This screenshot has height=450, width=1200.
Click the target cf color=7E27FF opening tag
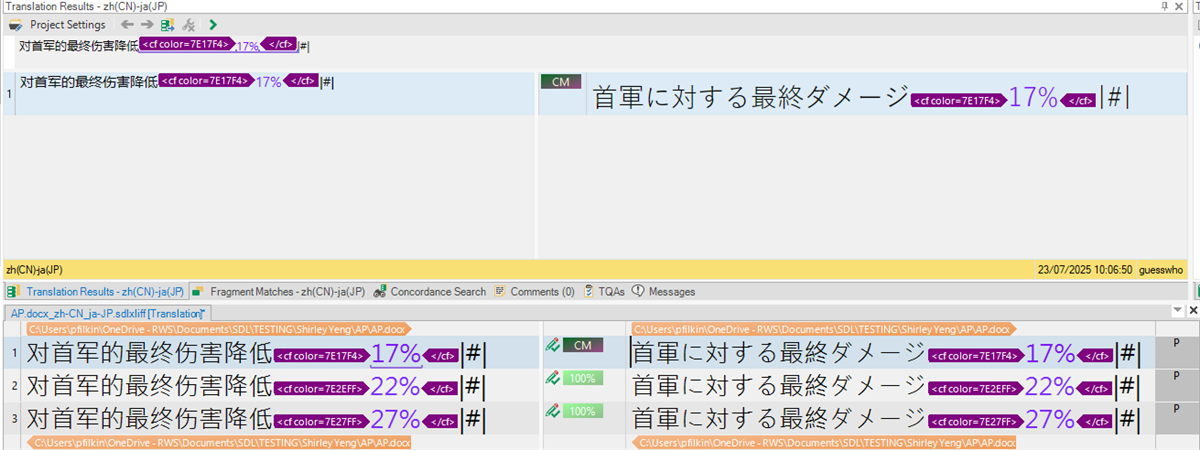coord(976,421)
